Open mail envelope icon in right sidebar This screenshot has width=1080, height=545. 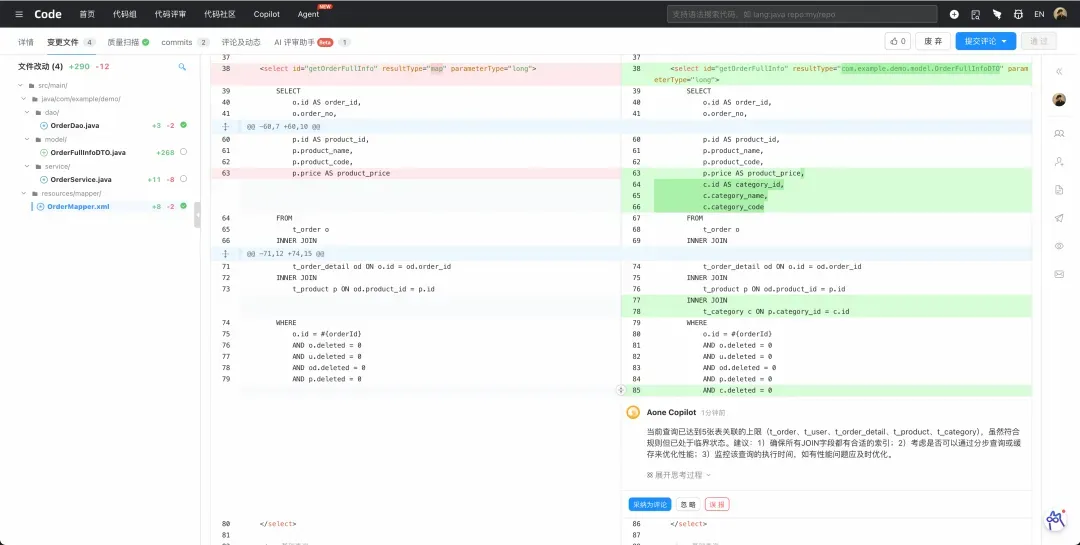pyautogui.click(x=1059, y=274)
